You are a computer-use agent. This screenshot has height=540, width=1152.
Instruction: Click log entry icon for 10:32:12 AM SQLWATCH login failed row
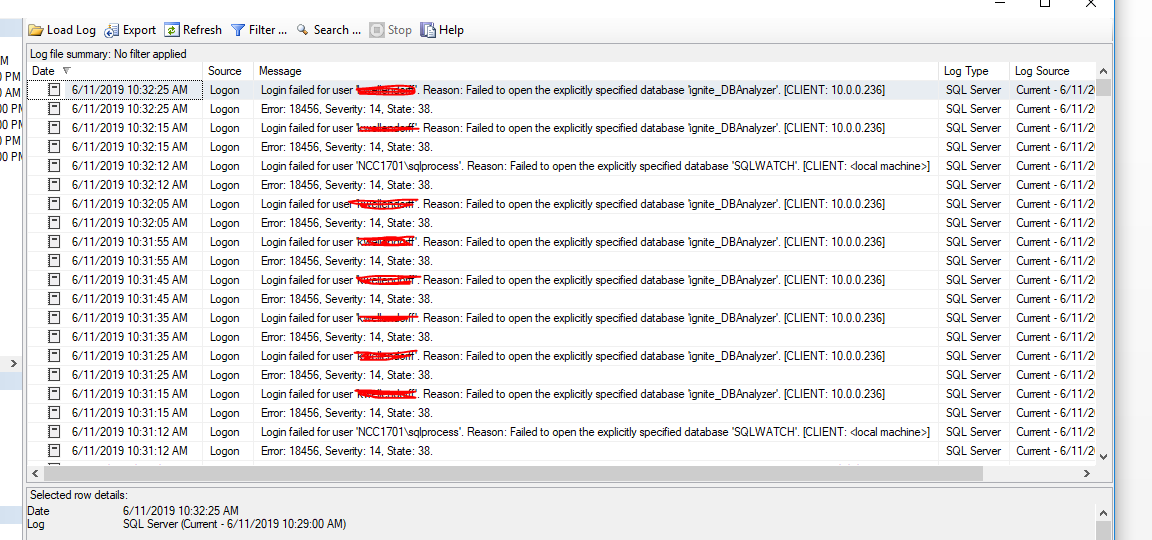tap(54, 166)
